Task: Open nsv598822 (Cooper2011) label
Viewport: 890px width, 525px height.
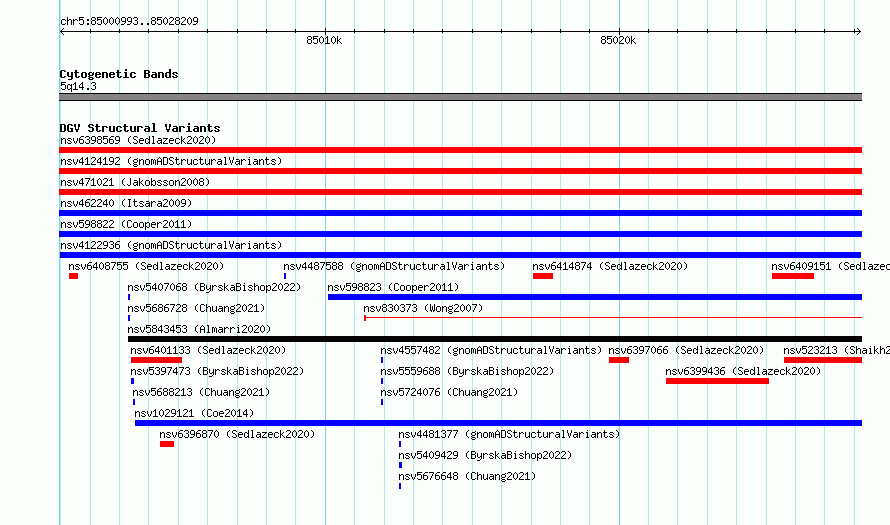Action: (x=126, y=224)
